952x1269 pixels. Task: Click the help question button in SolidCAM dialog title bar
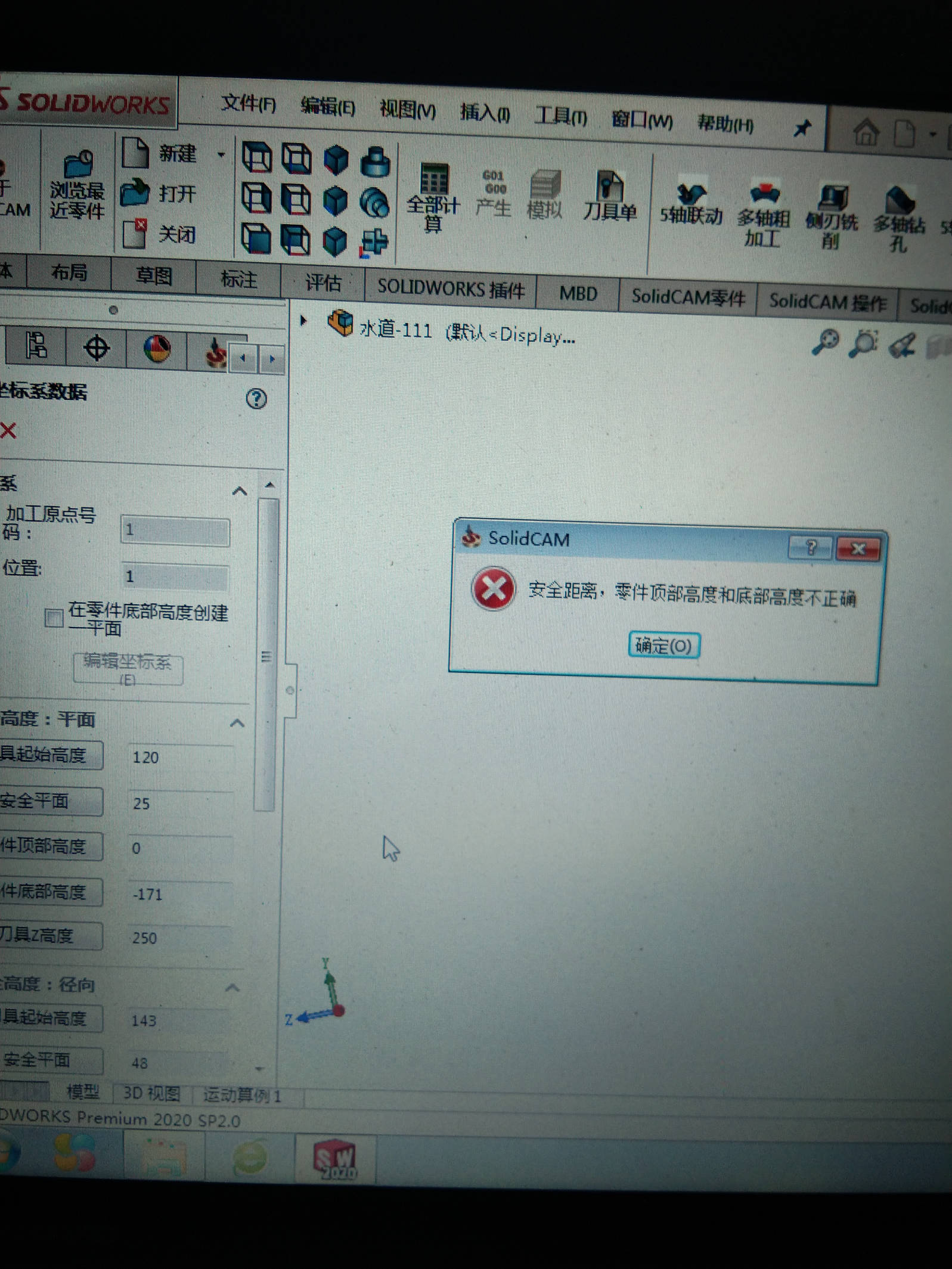(810, 547)
